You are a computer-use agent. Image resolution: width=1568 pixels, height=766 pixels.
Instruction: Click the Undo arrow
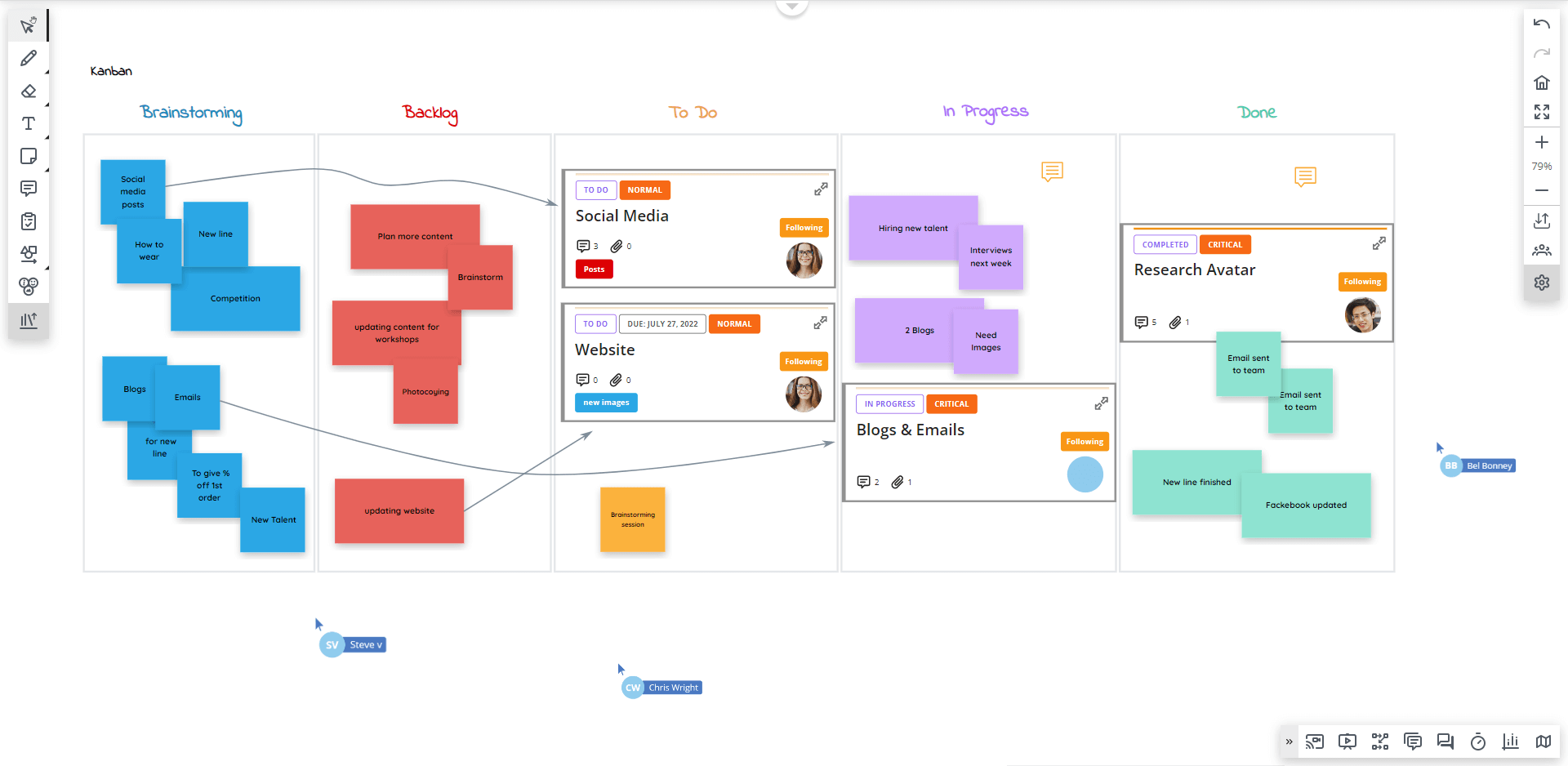[1541, 24]
